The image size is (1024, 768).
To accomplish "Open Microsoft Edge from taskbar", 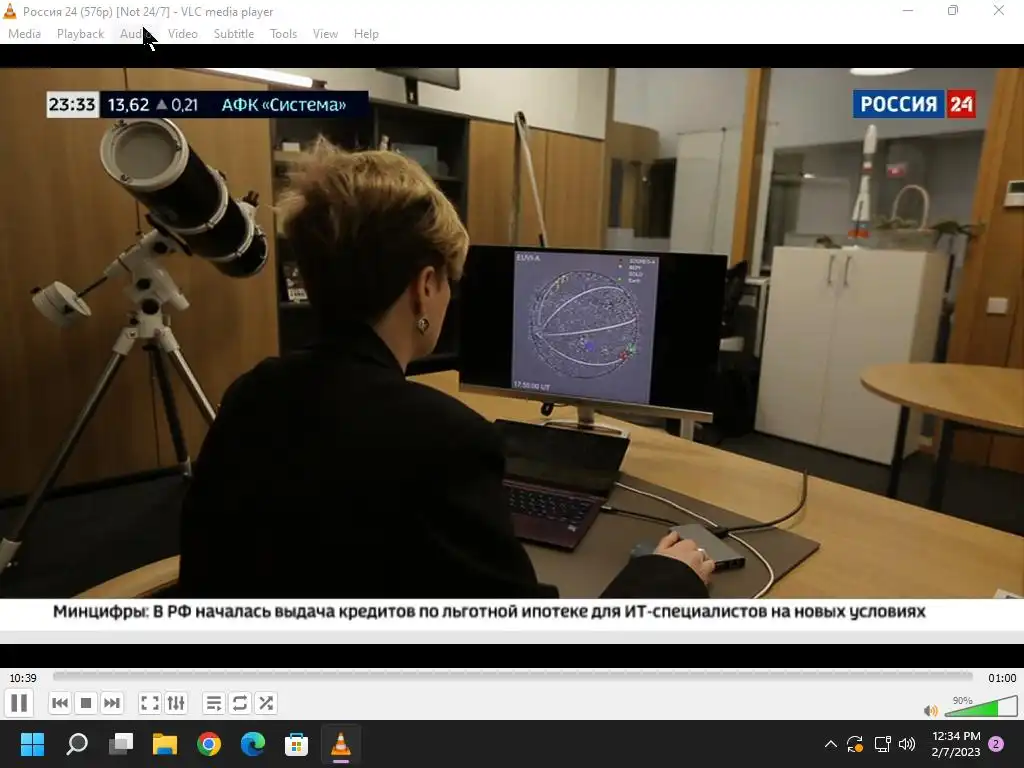I will 253,744.
